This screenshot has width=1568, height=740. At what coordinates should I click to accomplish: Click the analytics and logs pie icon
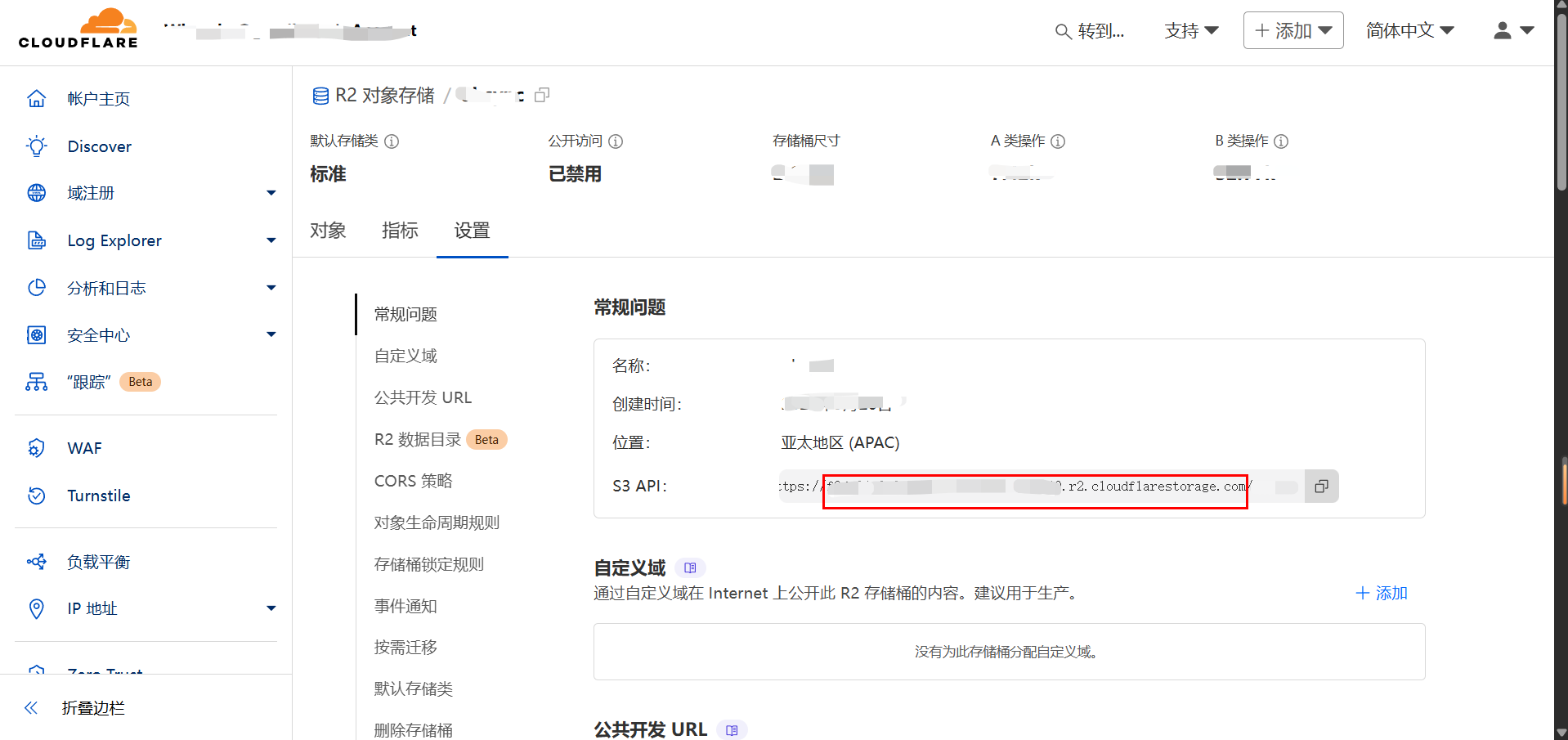coord(37,288)
